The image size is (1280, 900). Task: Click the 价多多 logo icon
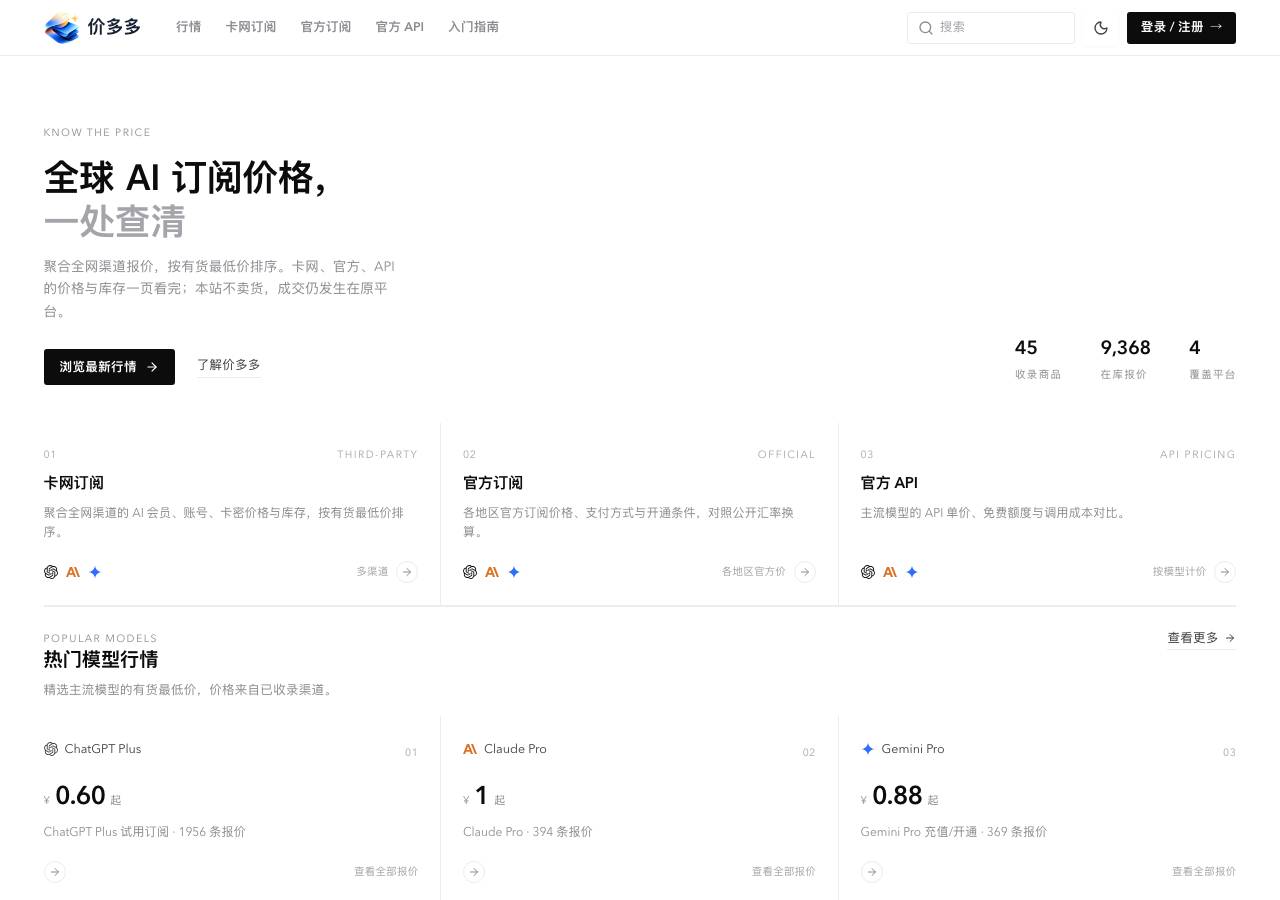(x=62, y=28)
